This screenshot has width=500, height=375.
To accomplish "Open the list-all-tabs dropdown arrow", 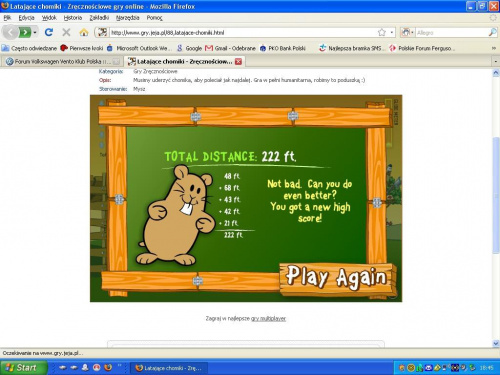I will point(495,61).
